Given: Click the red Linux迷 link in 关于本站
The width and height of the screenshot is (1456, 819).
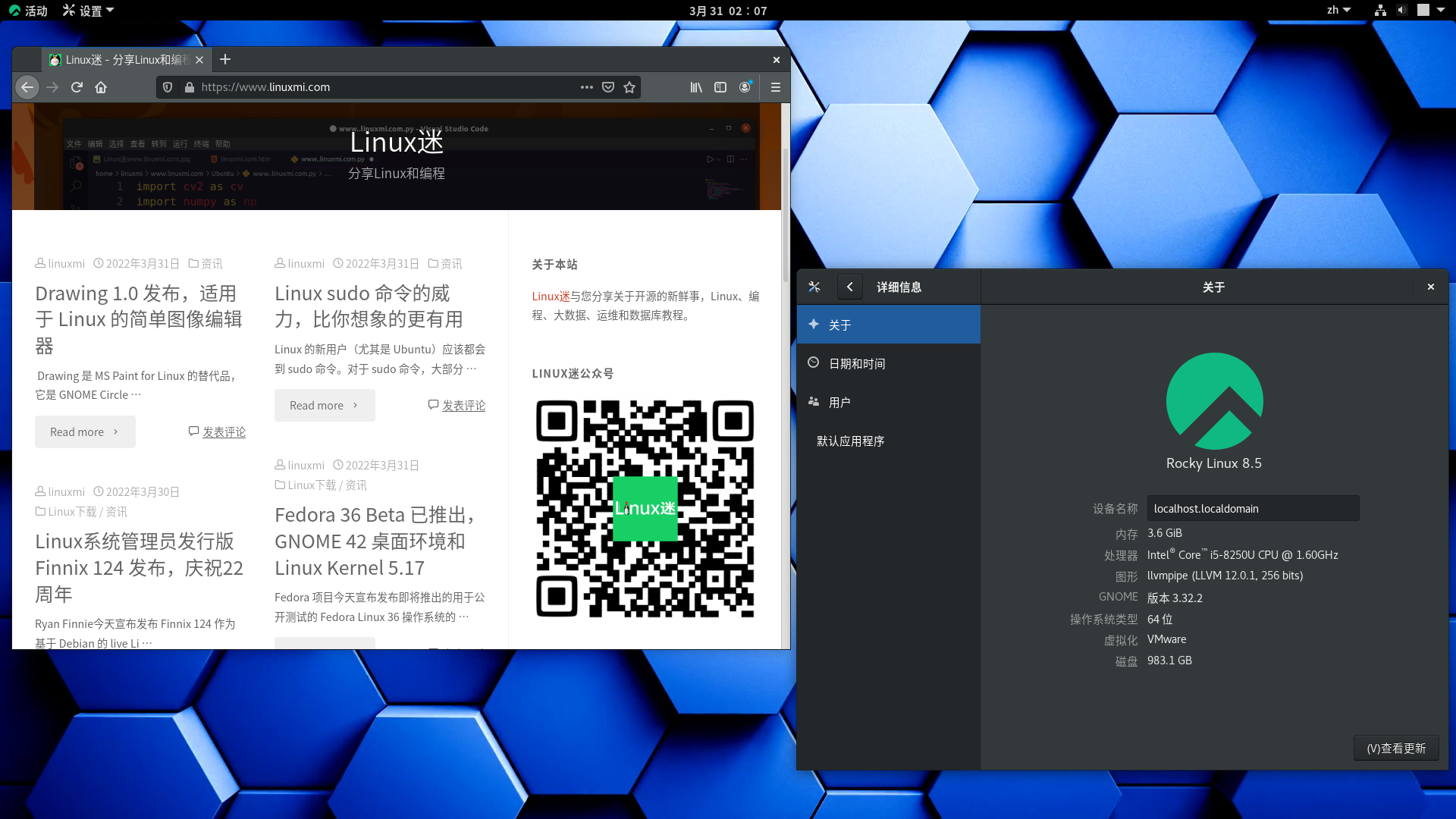Looking at the screenshot, I should coord(551,296).
